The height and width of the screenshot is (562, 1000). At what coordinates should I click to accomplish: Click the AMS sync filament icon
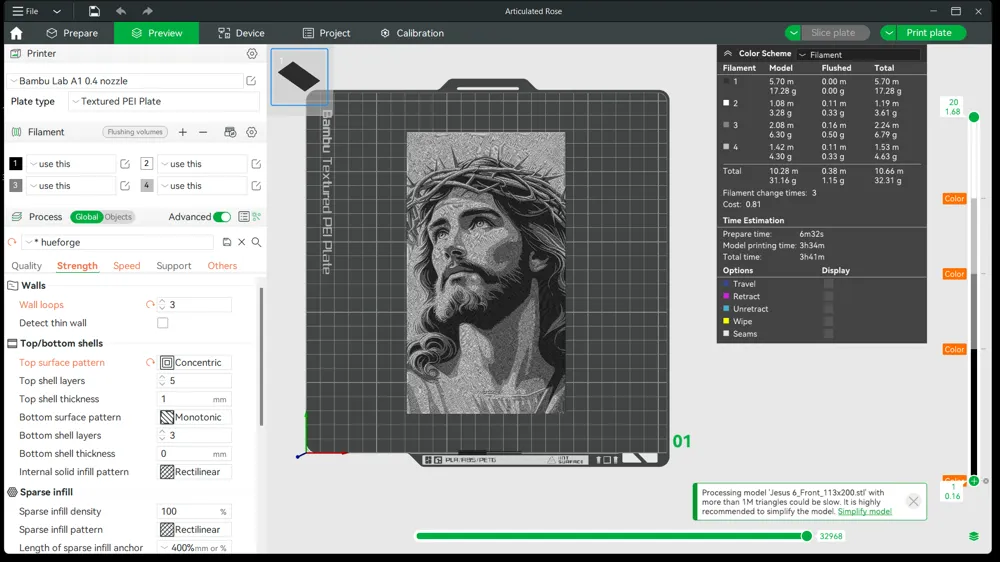tap(230, 132)
